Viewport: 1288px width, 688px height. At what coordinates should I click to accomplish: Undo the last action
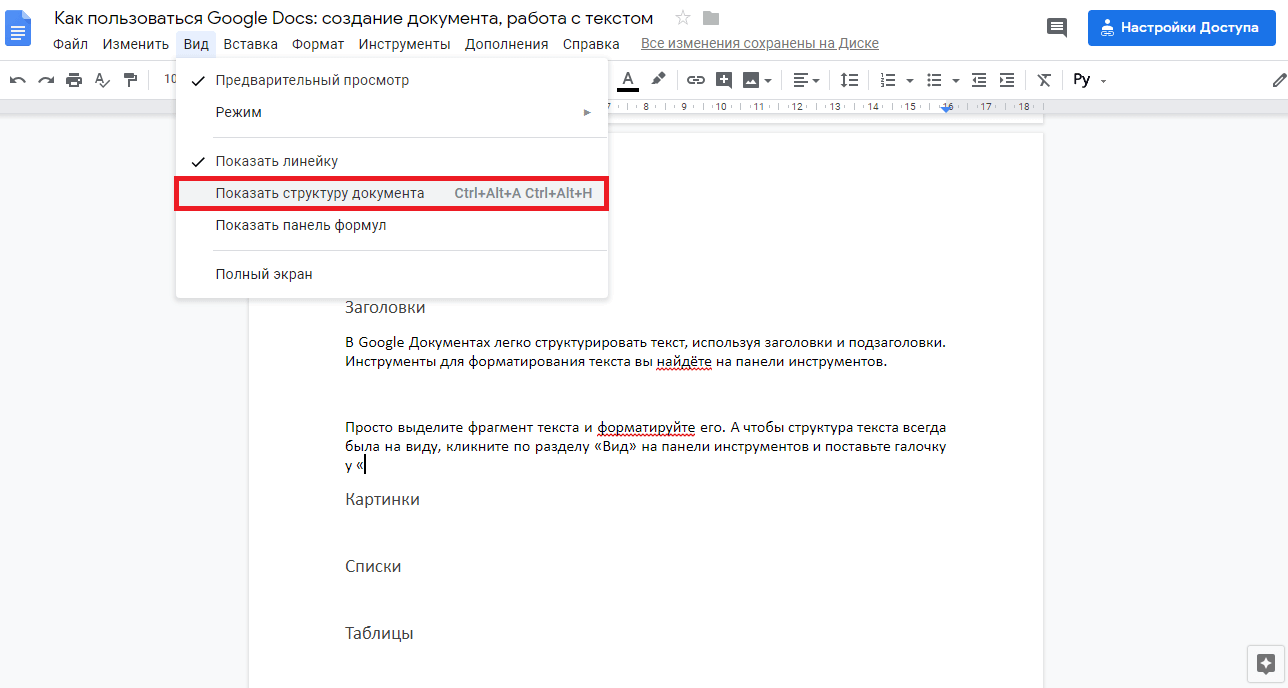18,79
